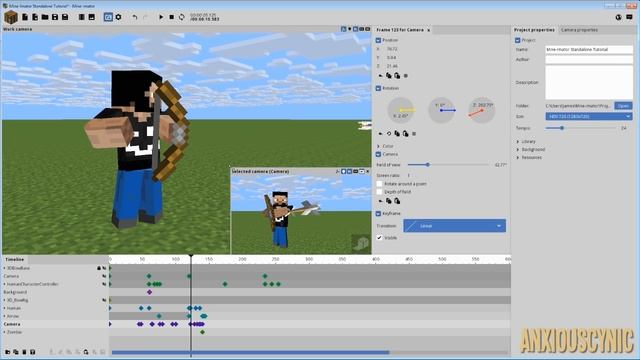The width and height of the screenshot is (640, 360).
Task: Select the Timeline tab
Action: tap(15, 260)
